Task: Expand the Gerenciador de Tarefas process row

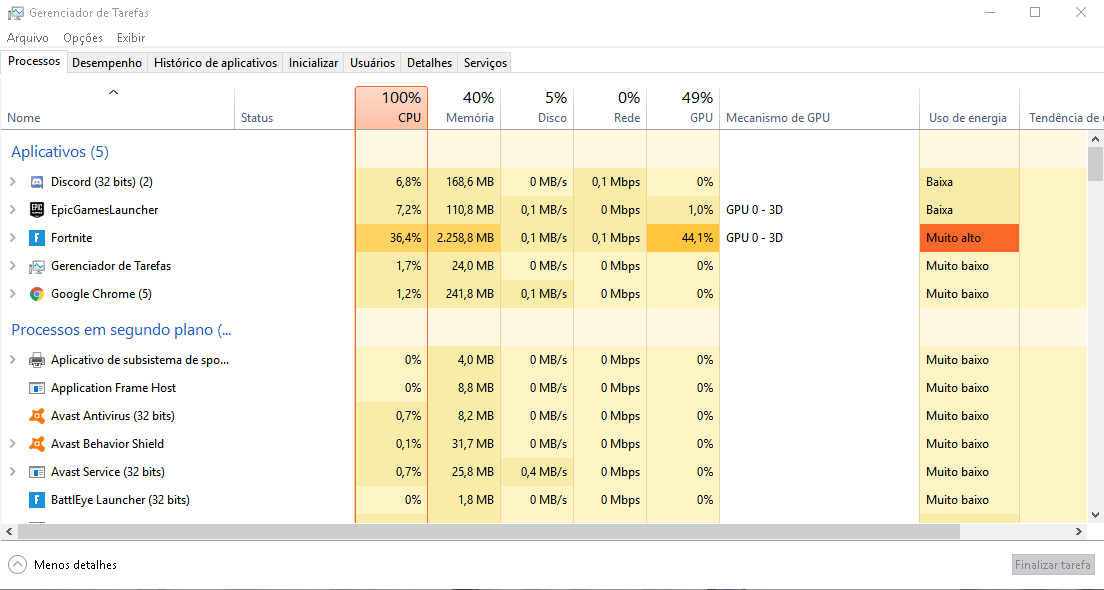Action: (13, 266)
